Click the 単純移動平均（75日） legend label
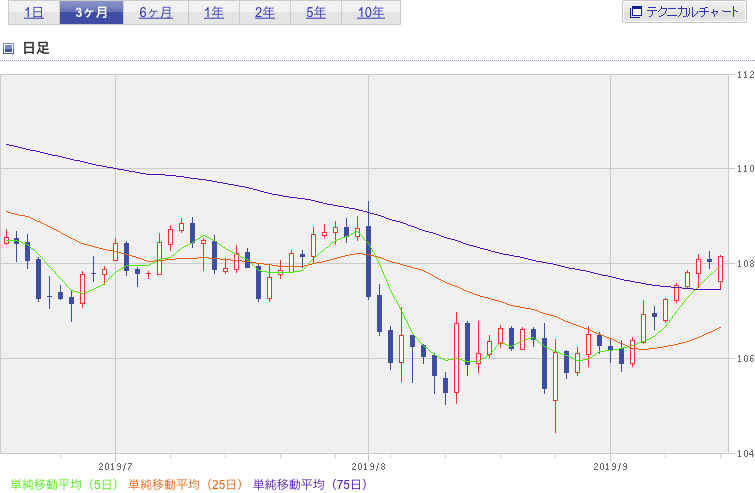The image size is (755, 493). (x=310, y=484)
